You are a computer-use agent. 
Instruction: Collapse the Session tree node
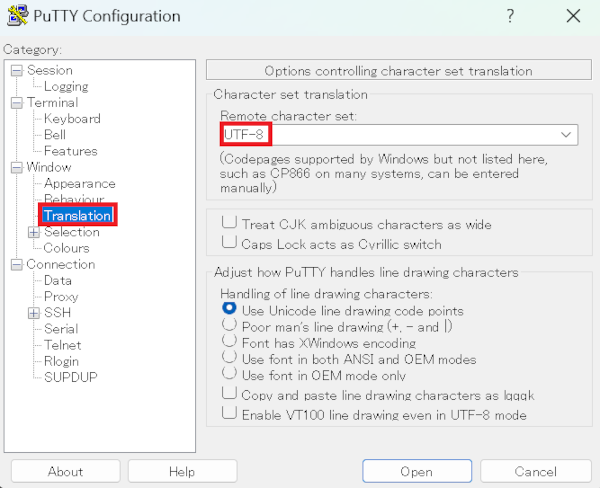pyautogui.click(x=17, y=70)
